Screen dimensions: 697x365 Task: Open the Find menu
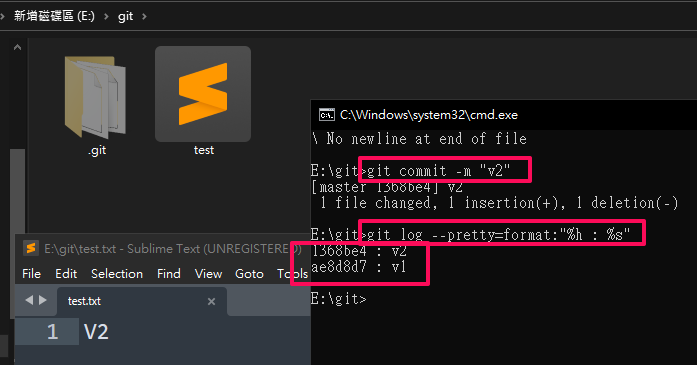tap(168, 273)
